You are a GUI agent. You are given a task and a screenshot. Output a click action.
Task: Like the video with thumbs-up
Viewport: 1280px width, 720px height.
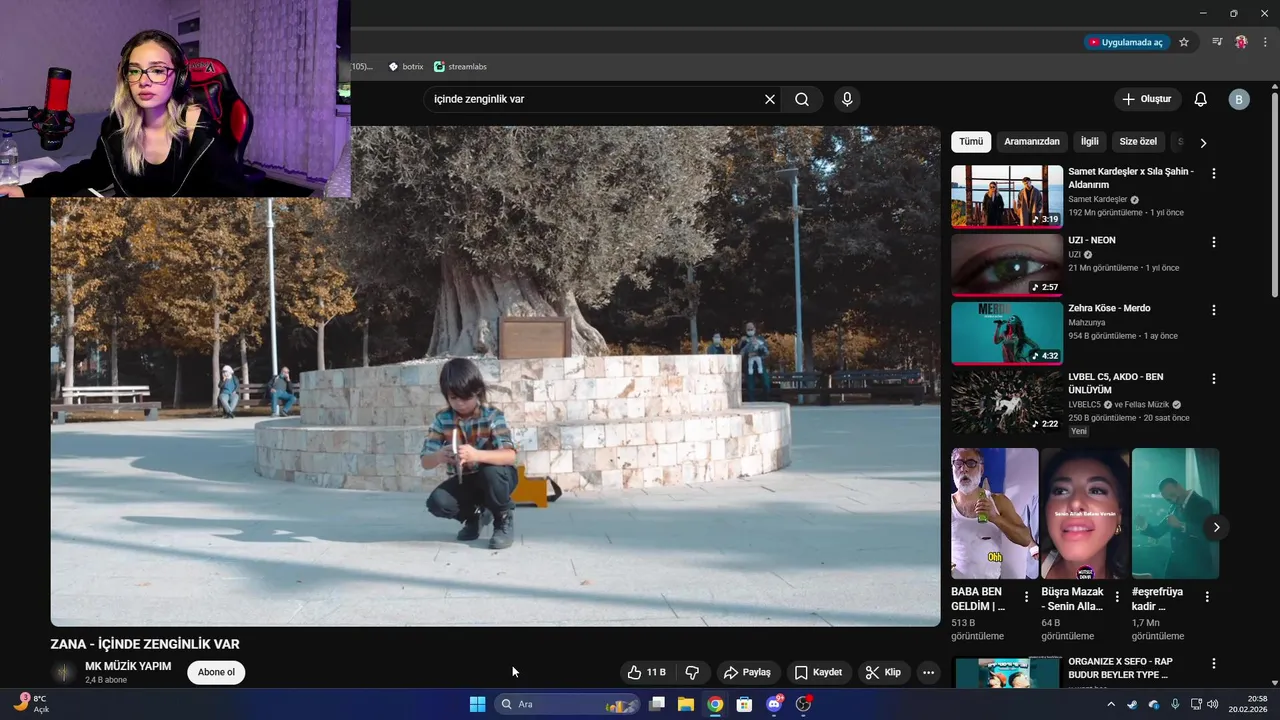click(x=646, y=672)
